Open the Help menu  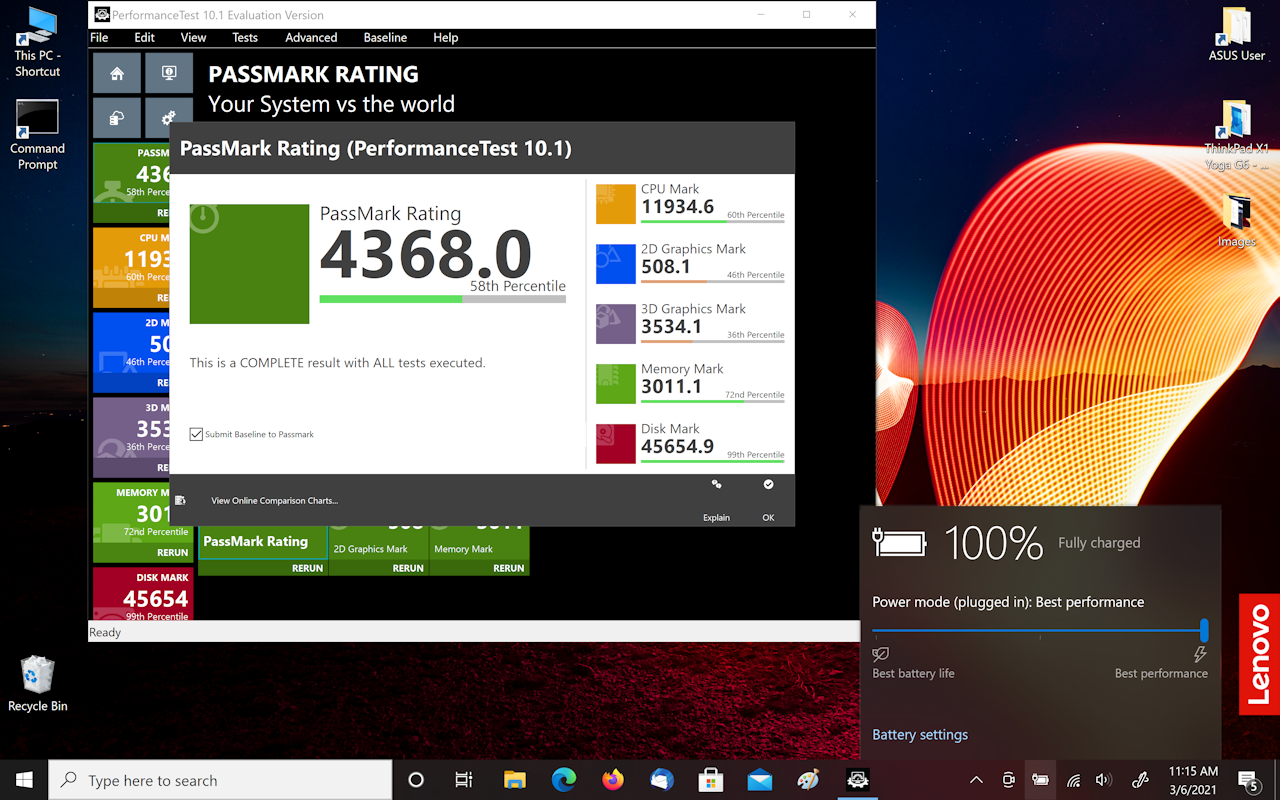click(446, 37)
